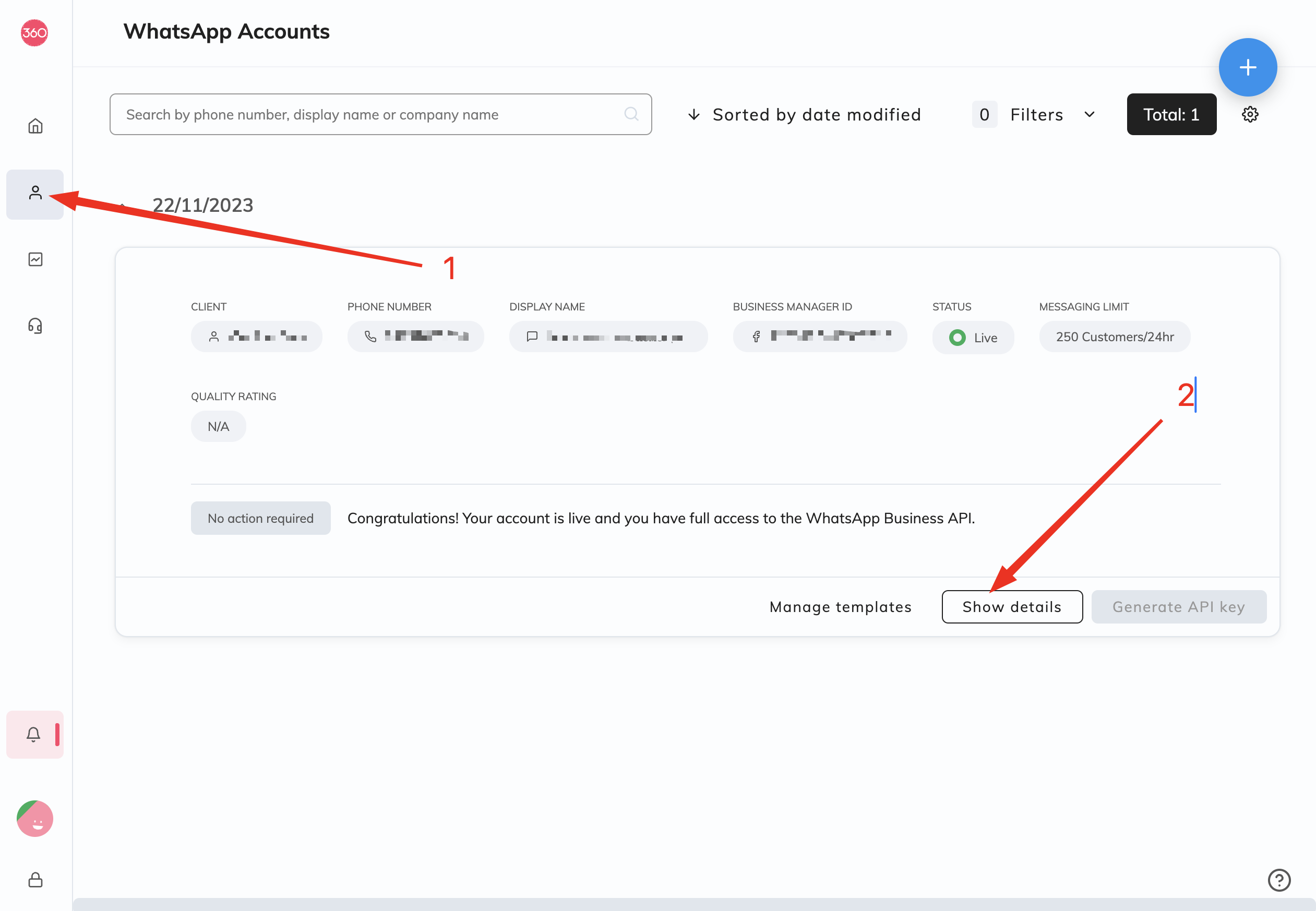Click the green Live status indicator
The width and height of the screenshot is (1316, 911).
[957, 338]
